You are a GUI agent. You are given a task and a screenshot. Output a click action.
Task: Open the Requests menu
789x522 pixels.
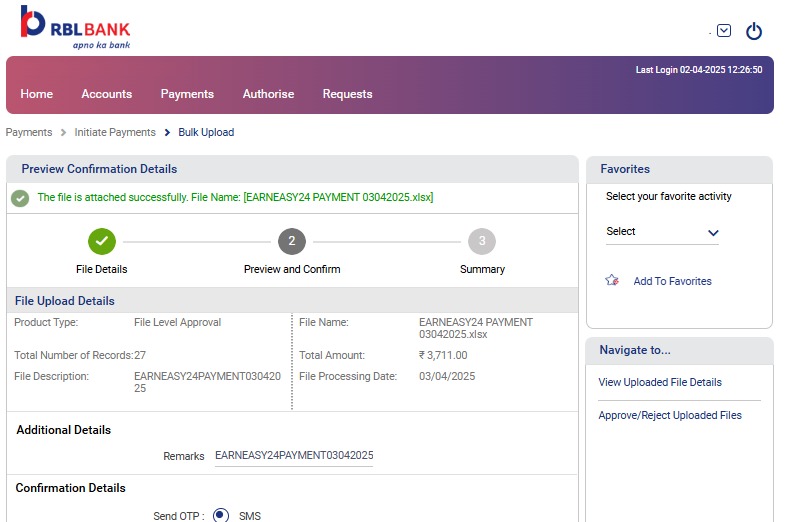pos(347,94)
